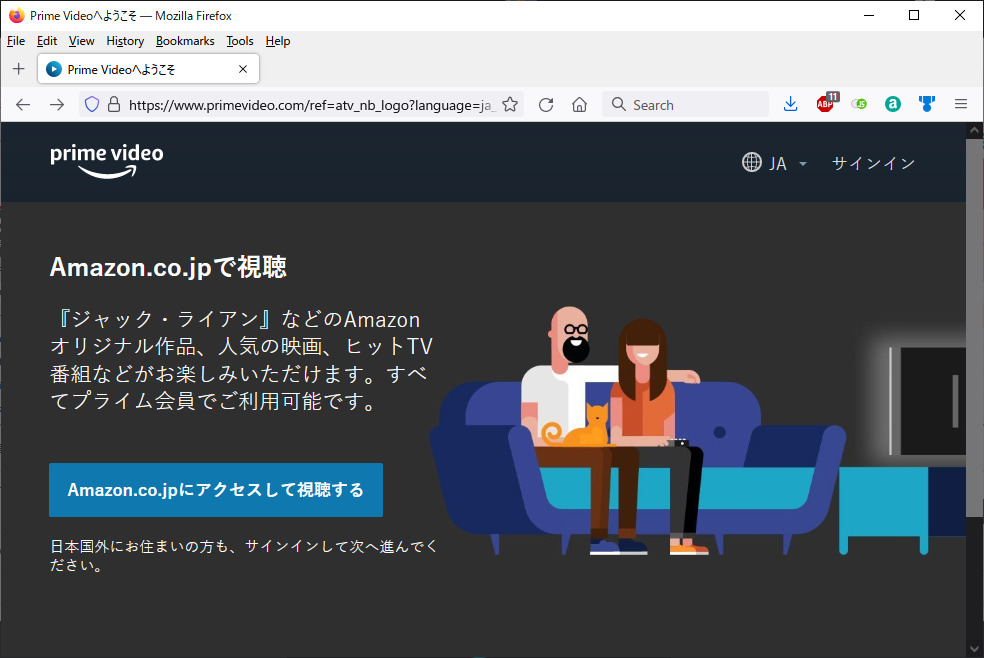Viewport: 984px width, 658px height.
Task: Go to the Firefox home page icon
Action: (x=579, y=105)
